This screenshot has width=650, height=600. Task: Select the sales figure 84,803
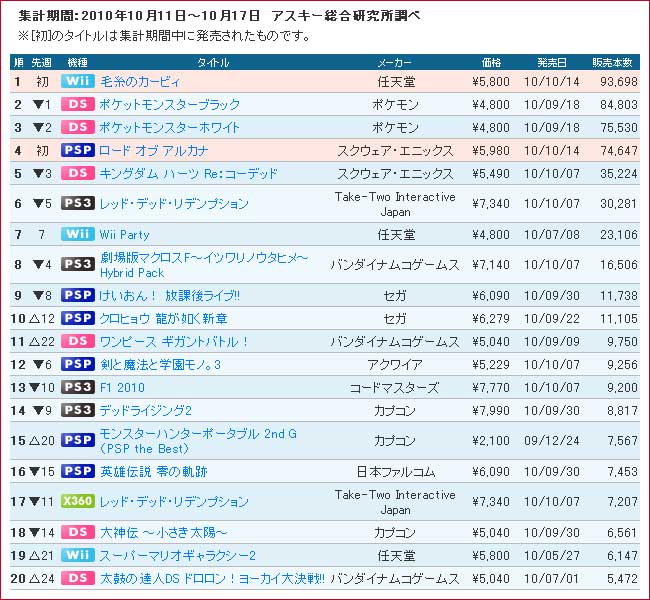coord(619,104)
